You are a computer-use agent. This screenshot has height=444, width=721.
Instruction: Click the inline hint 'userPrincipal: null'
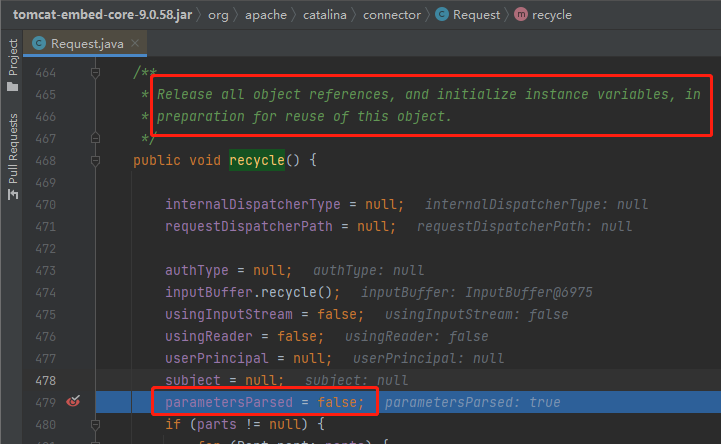428,358
